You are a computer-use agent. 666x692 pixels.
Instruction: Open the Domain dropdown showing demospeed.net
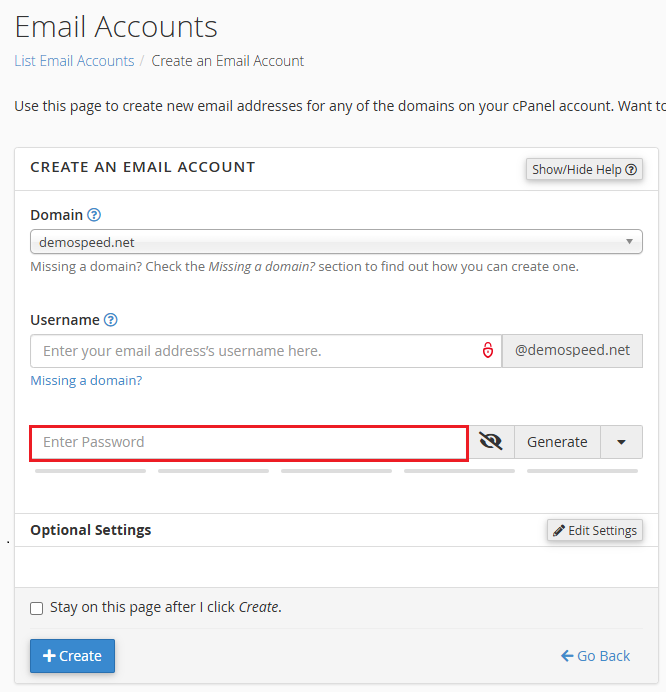(336, 242)
